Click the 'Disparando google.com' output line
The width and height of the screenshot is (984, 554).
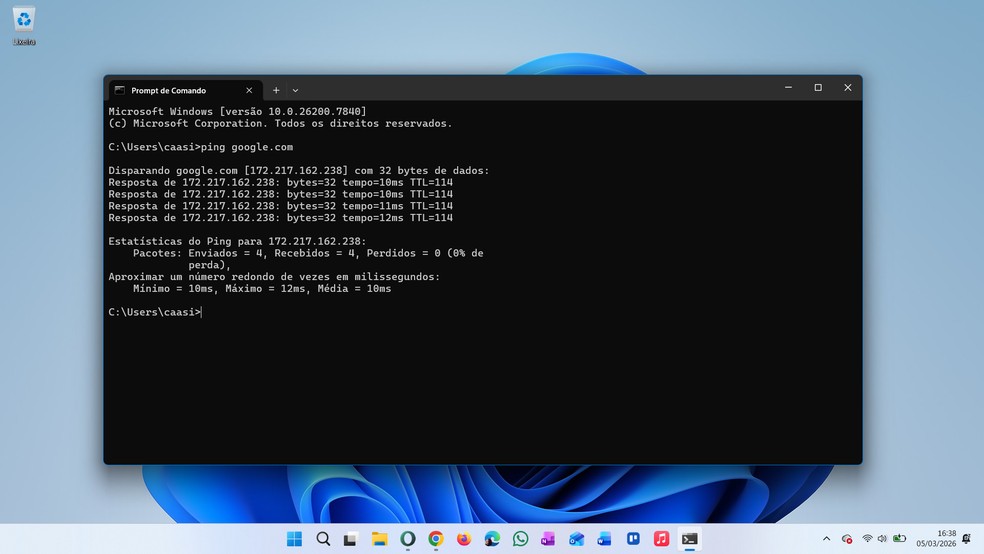point(299,171)
